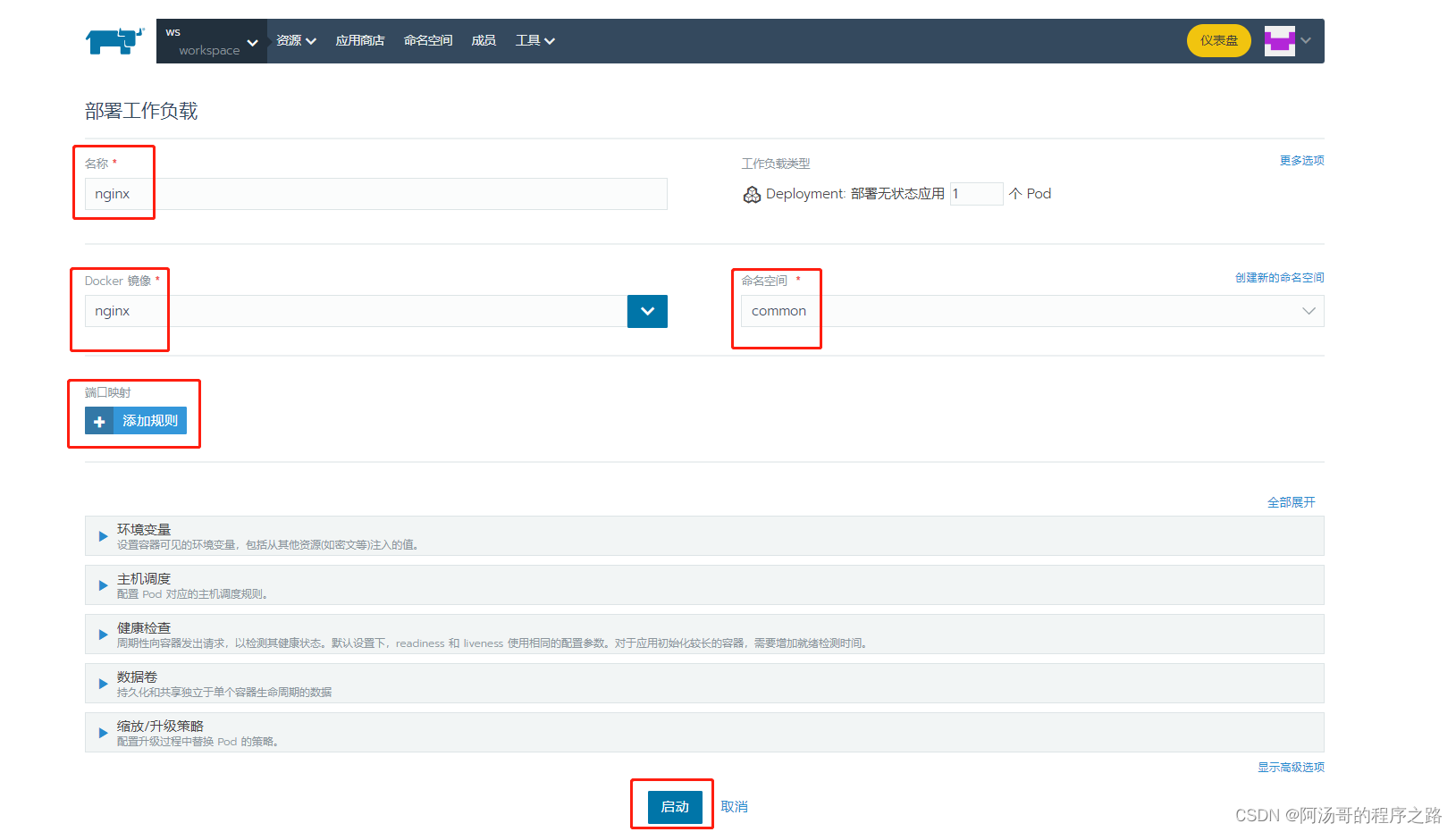Focus the 名称 input field containing nginx
The image size is (1456, 832).
point(376,194)
